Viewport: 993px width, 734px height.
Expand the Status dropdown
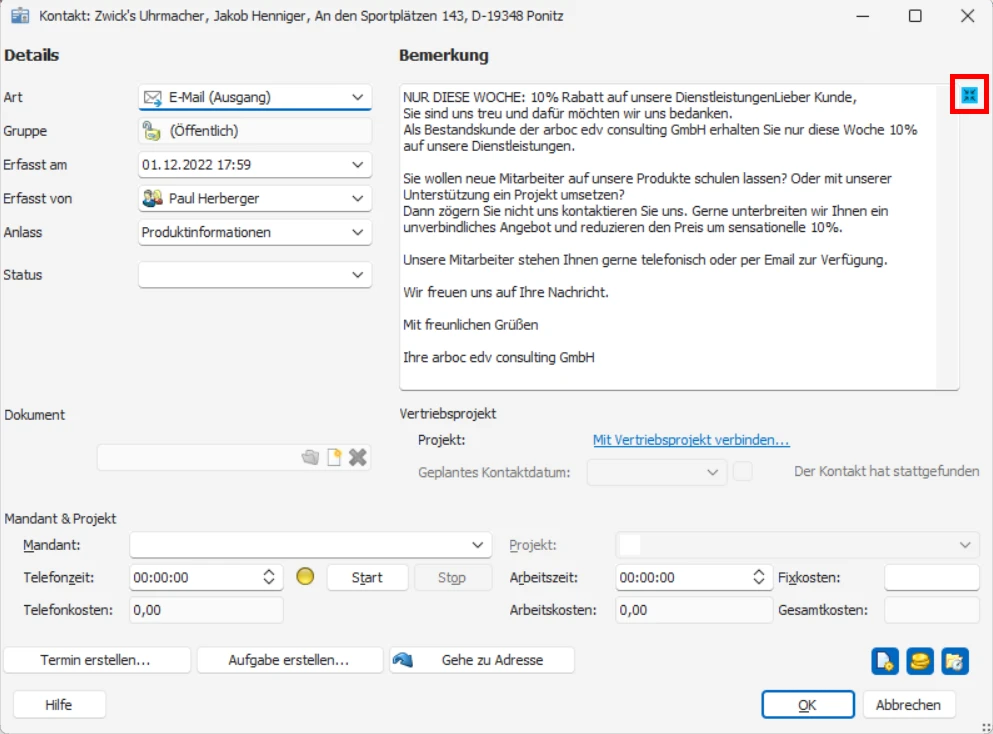point(358,275)
